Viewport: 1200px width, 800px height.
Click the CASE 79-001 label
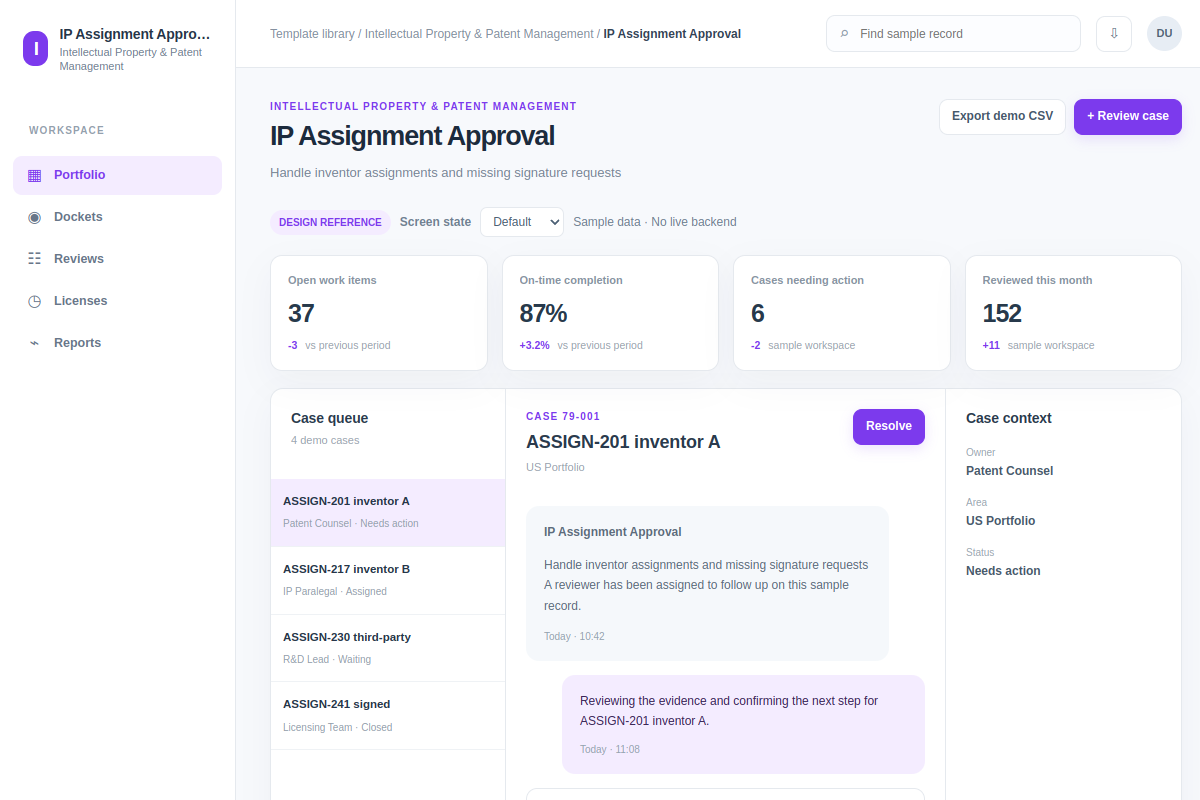click(x=563, y=417)
